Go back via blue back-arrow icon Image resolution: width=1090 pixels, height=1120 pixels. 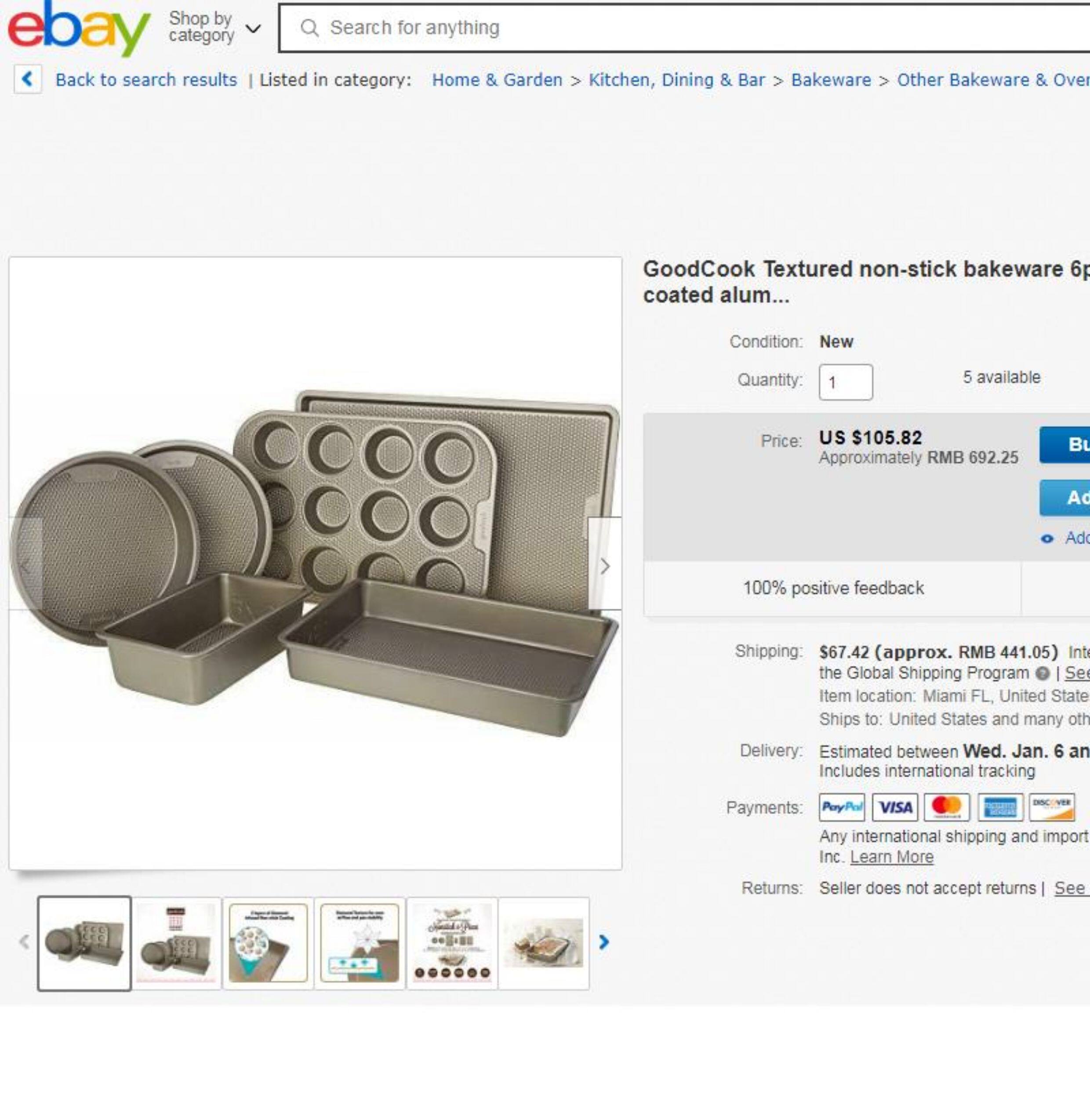[28, 79]
